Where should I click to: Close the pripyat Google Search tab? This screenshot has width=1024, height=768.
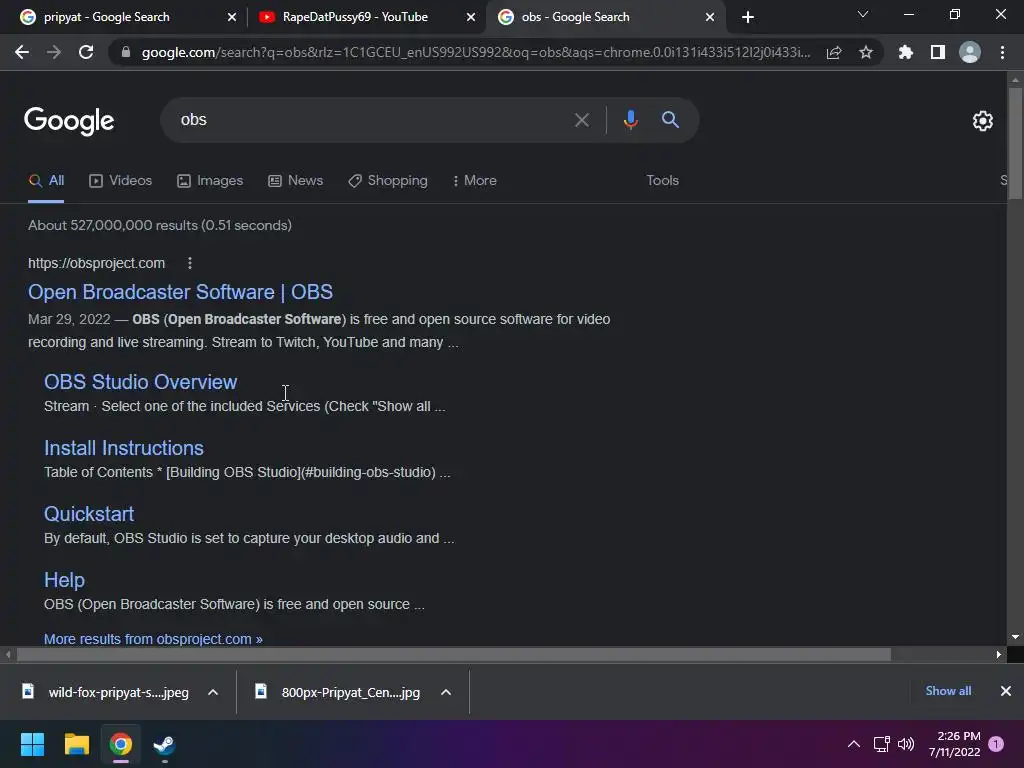[232, 17]
